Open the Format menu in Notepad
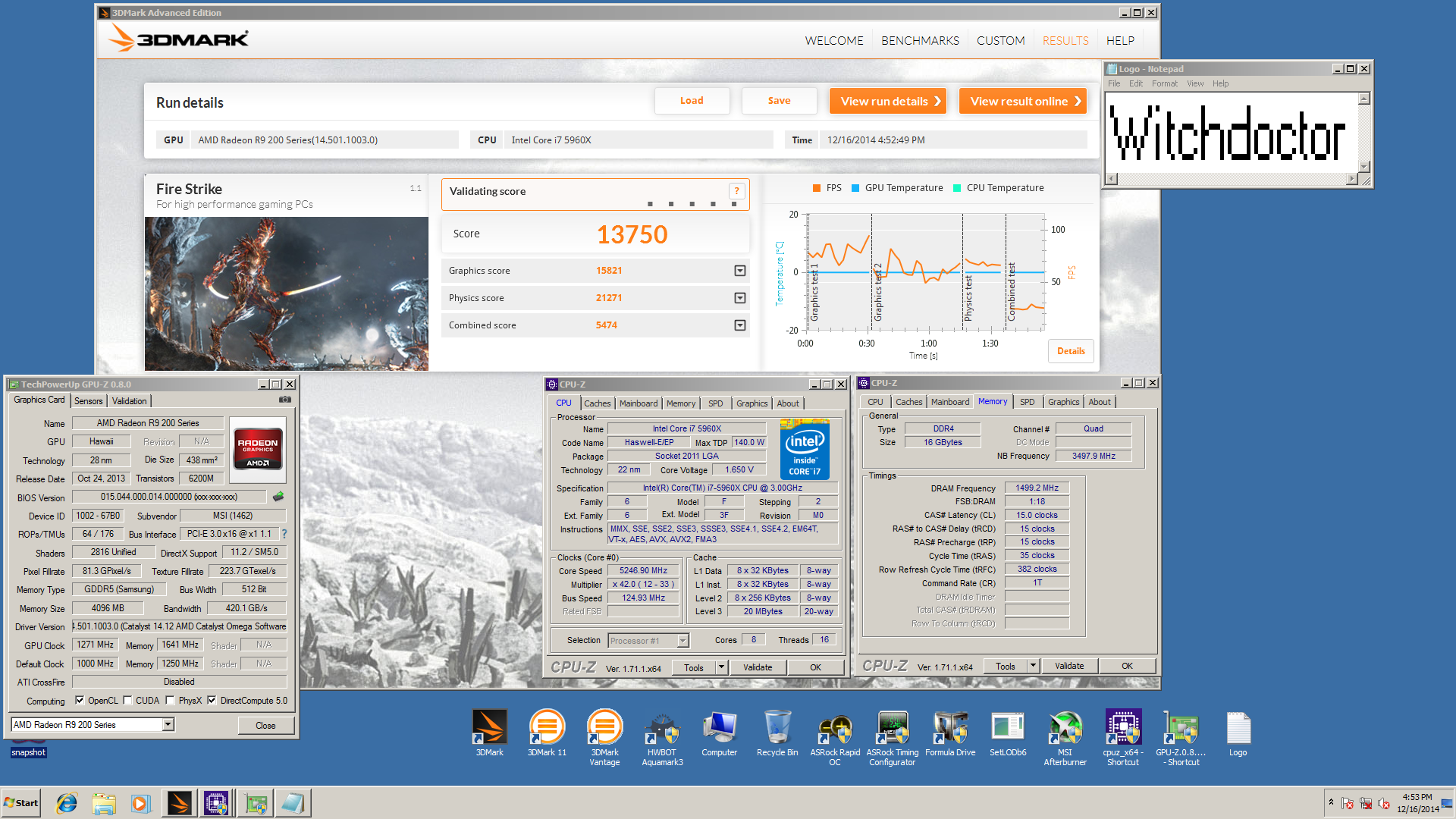This screenshot has height=819, width=1456. (1164, 83)
